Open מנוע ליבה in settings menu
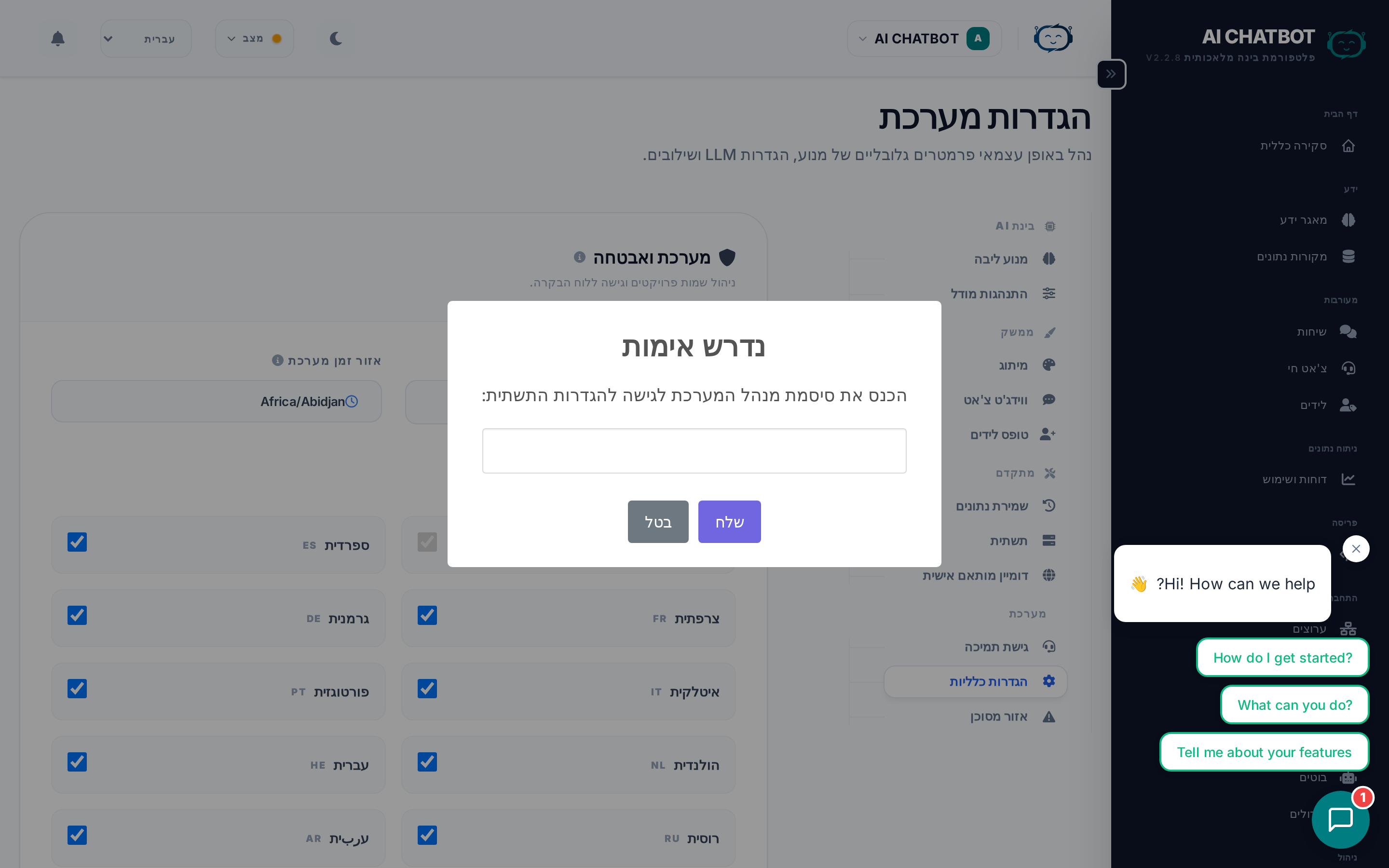Screen dimensions: 1389x868 1000,259
